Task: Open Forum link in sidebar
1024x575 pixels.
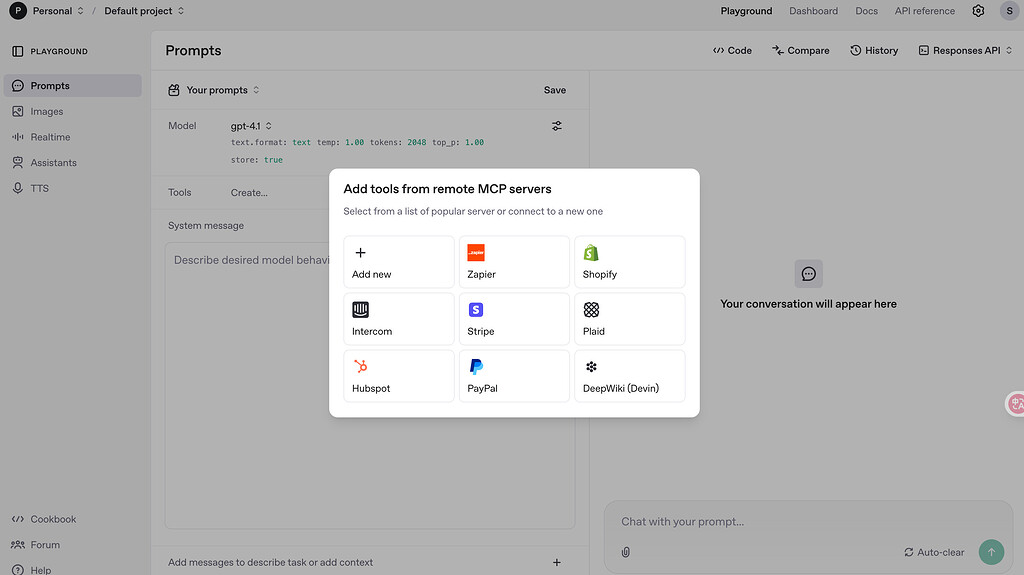Action: [36, 545]
